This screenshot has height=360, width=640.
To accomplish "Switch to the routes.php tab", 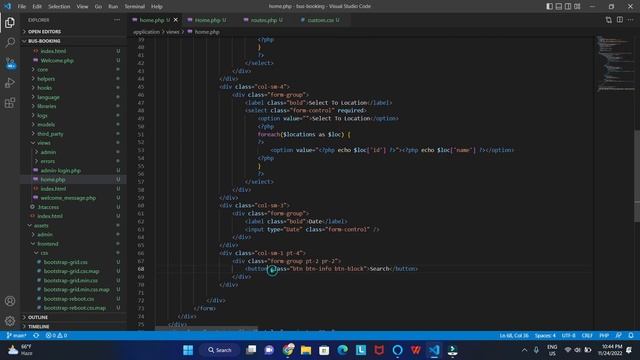I will [x=263, y=20].
